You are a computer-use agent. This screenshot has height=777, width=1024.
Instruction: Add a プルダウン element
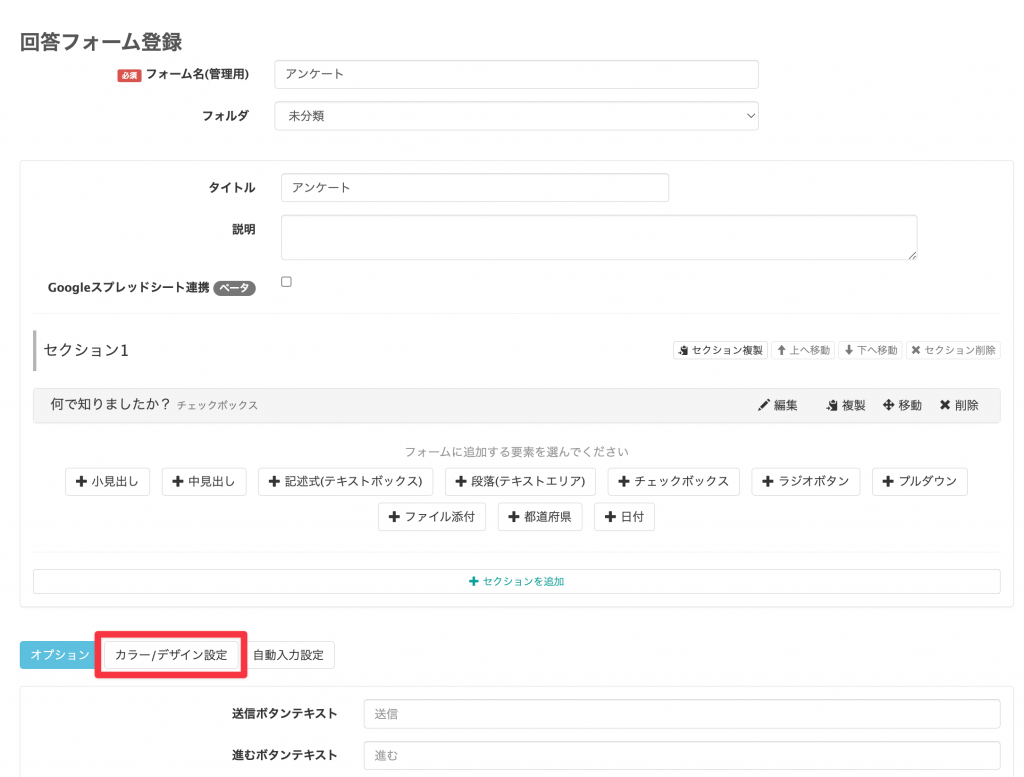[920, 481]
